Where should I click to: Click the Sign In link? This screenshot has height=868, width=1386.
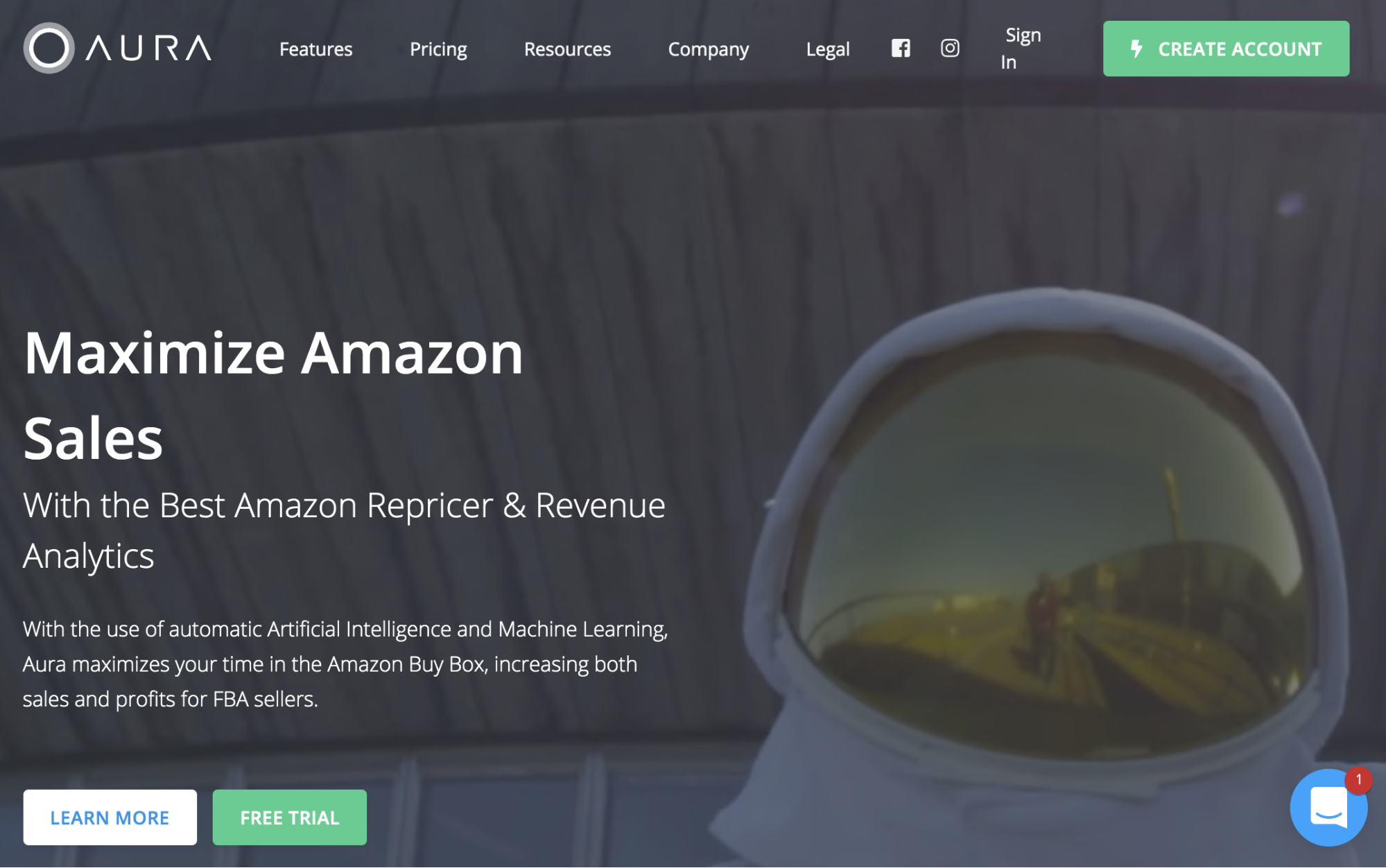point(1021,49)
